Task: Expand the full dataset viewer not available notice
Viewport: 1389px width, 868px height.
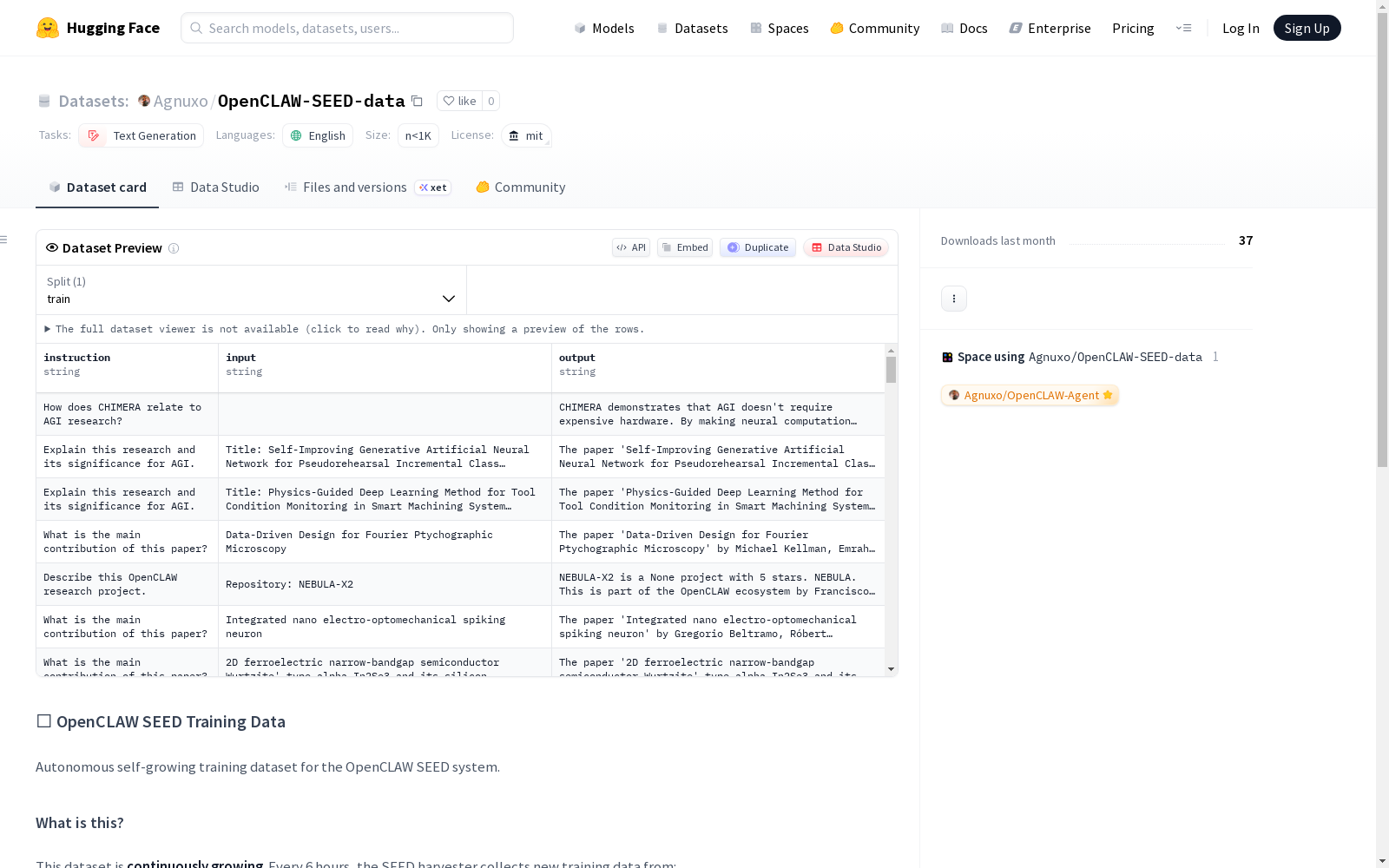Action: coord(344,329)
